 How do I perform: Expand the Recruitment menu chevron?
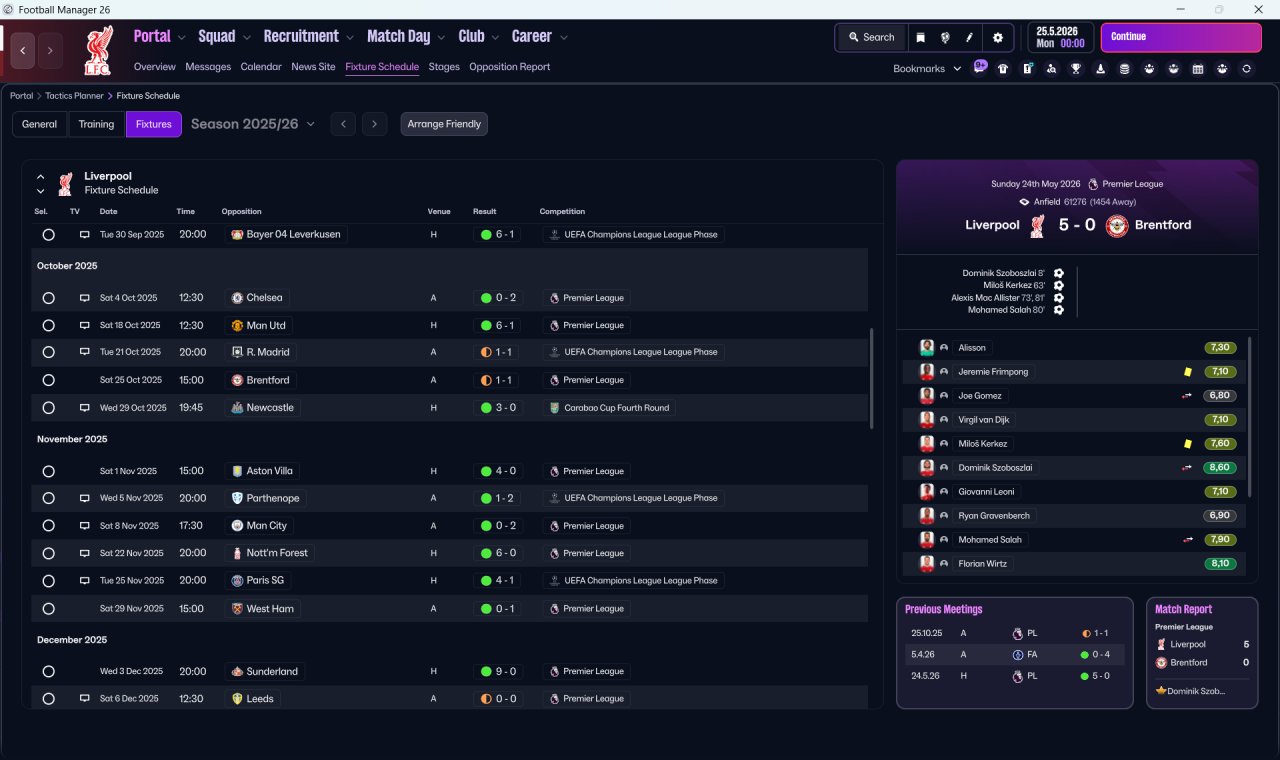tap(350, 37)
